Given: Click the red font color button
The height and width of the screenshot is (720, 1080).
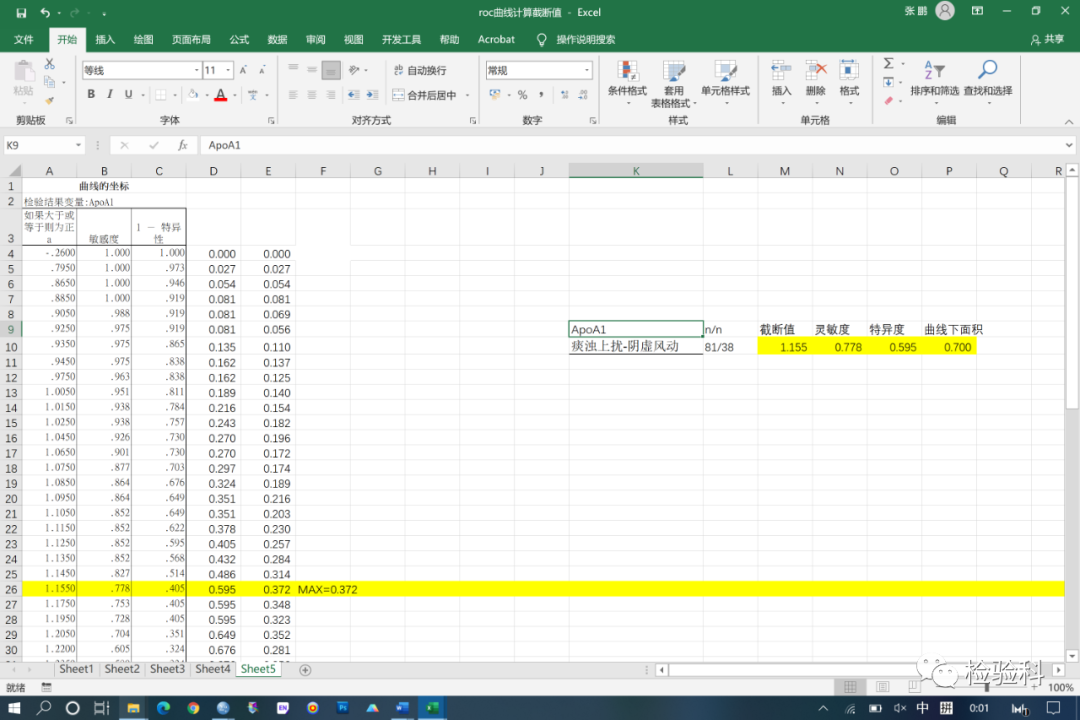Looking at the screenshot, I should click(220, 95).
